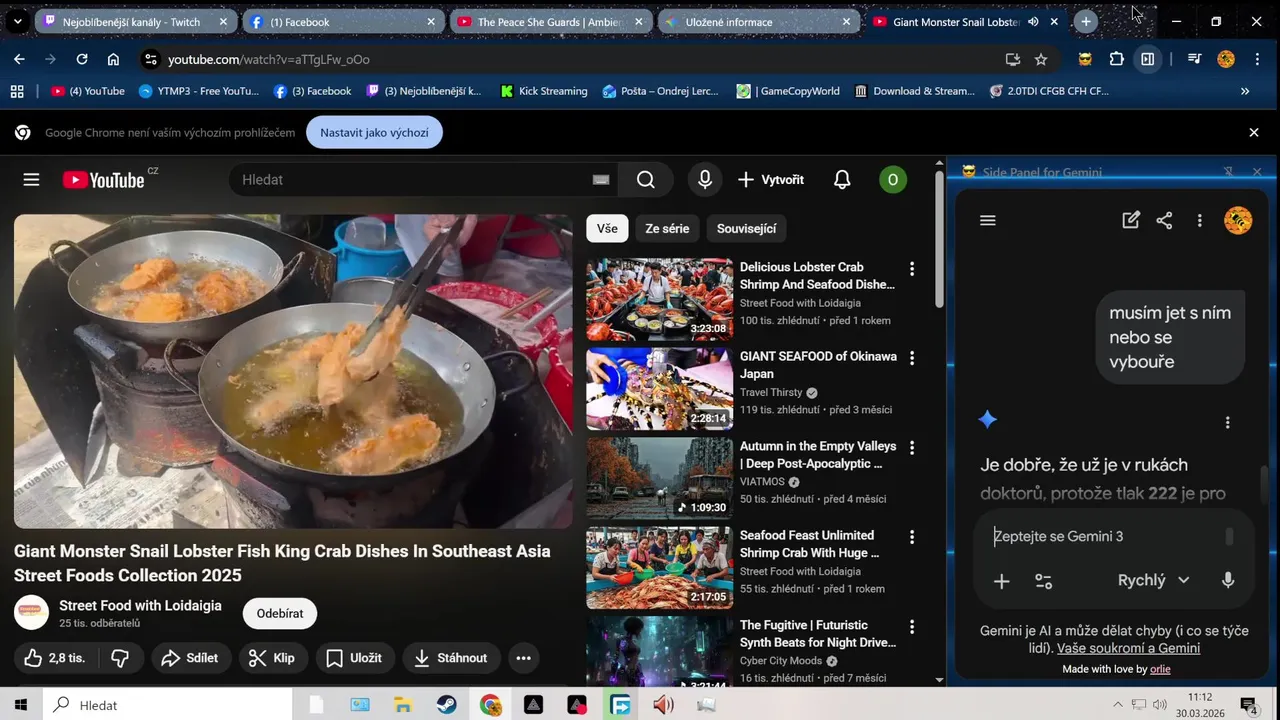
Task: Go to the YouTube home logo
Action: [x=103, y=180]
